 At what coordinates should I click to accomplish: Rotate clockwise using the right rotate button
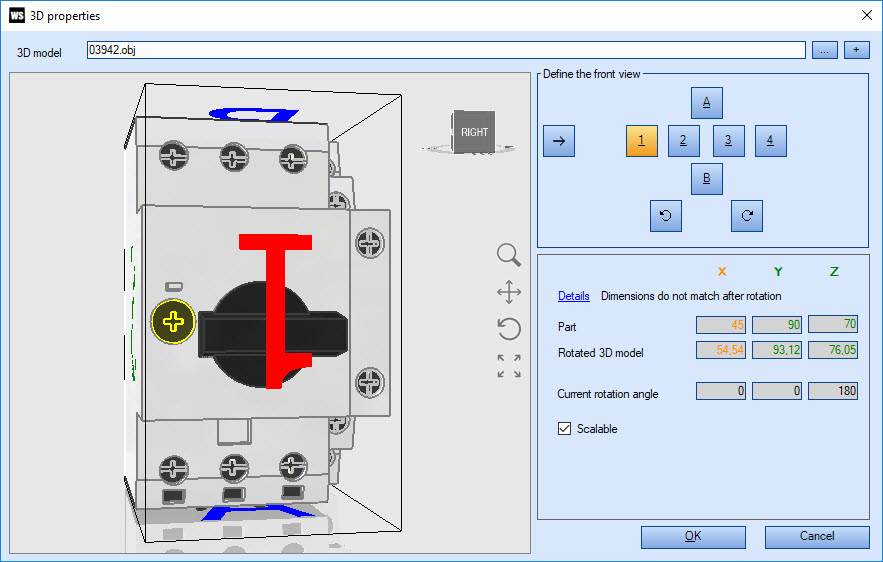747,216
